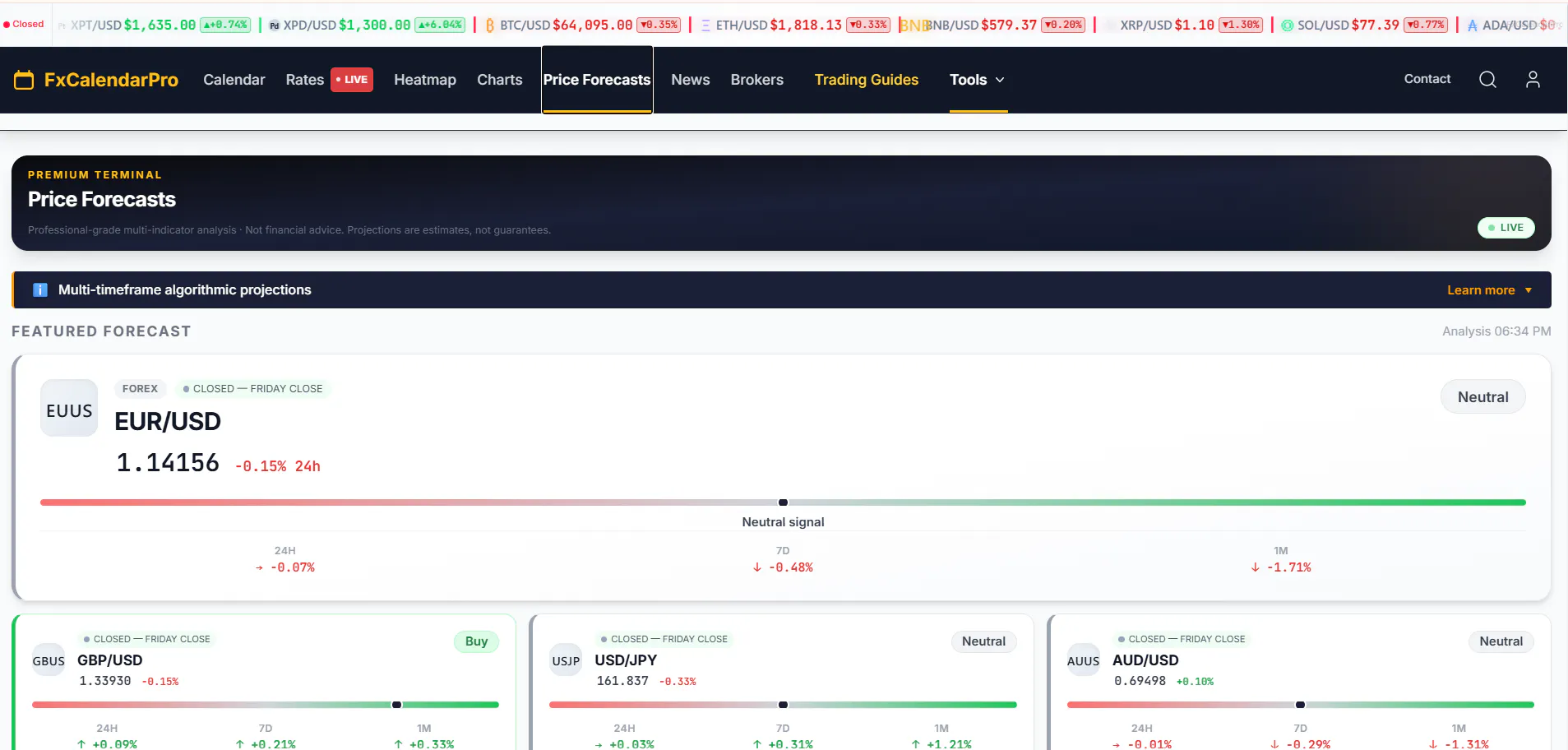Image resolution: width=1568 pixels, height=750 pixels.
Task: Click the LIVE status pill in banner
Action: pyautogui.click(x=1506, y=228)
